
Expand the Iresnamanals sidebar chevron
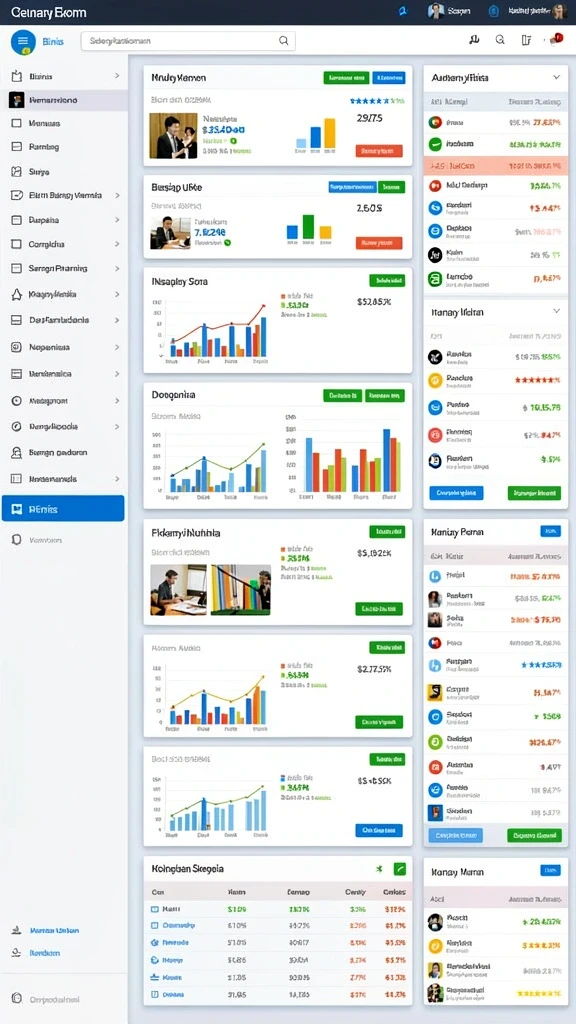[117, 479]
